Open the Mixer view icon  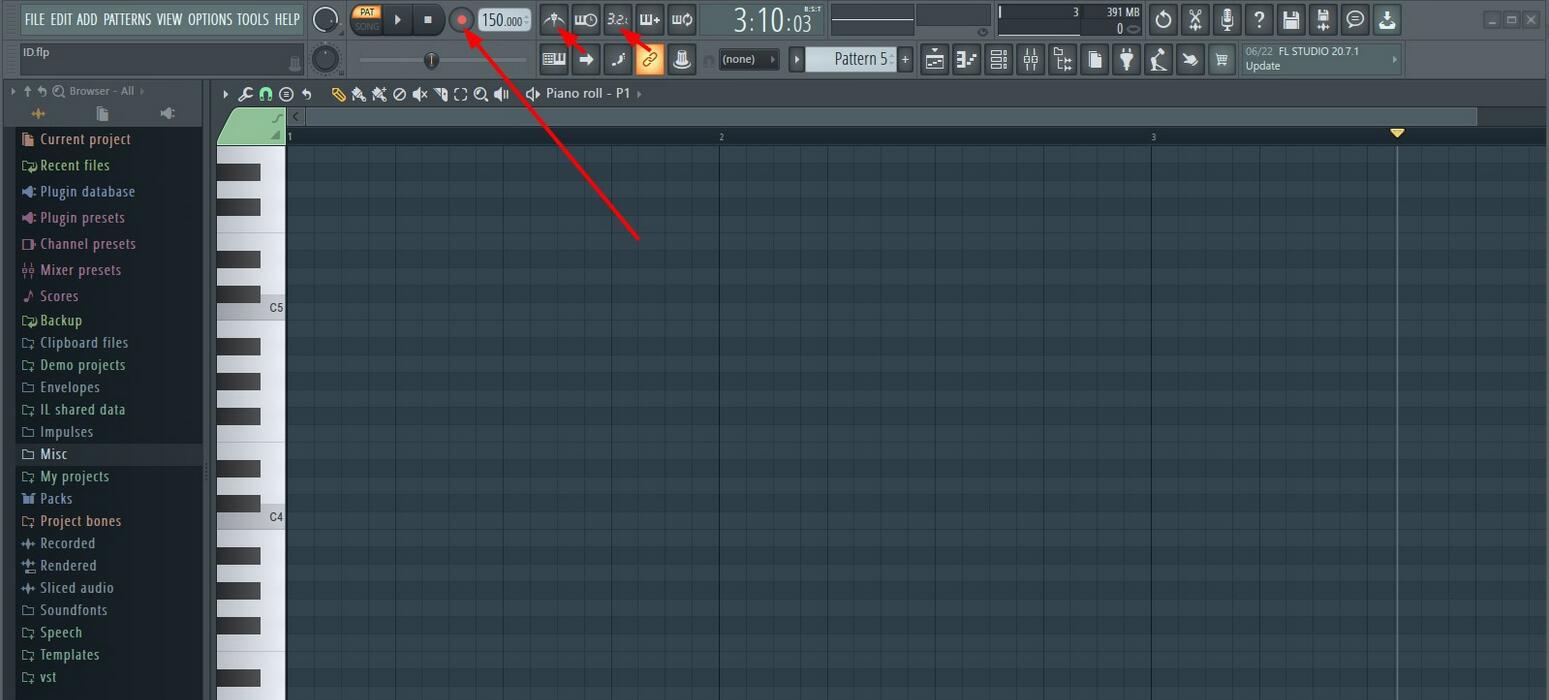pyautogui.click(x=1030, y=59)
